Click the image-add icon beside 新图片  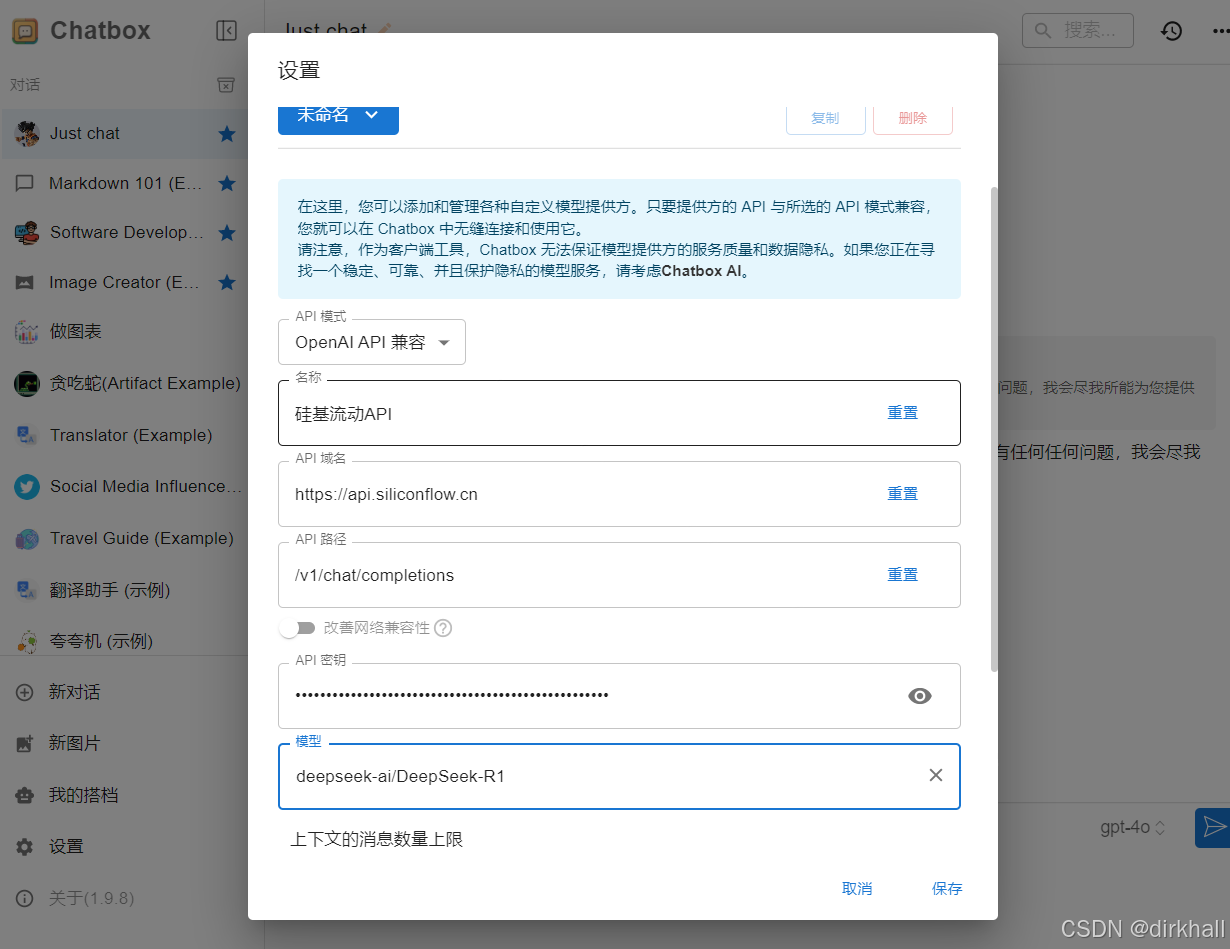25,744
